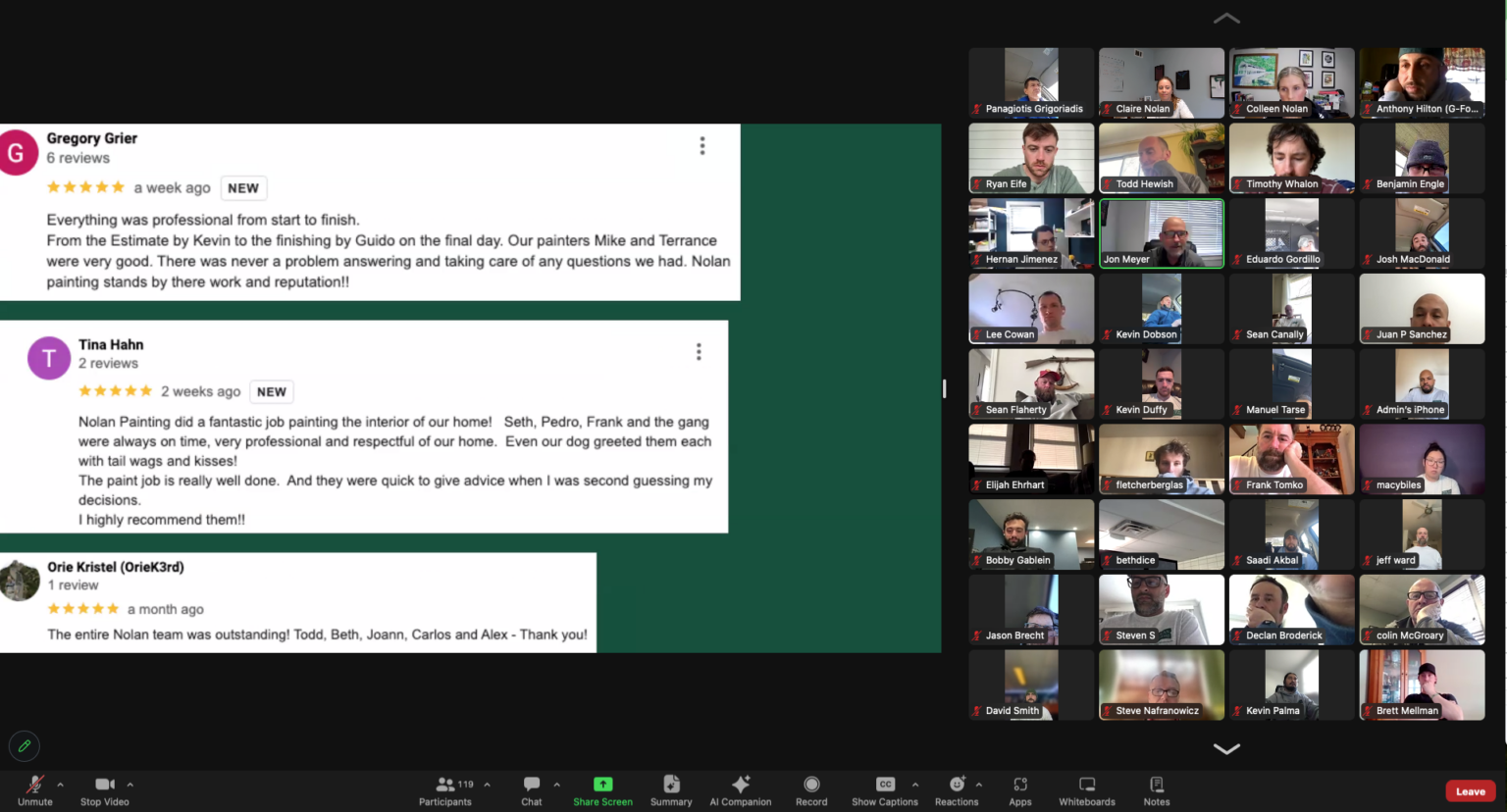This screenshot has width=1507, height=812.
Task: Open more options on Tina Hahn's review
Action: [699, 352]
